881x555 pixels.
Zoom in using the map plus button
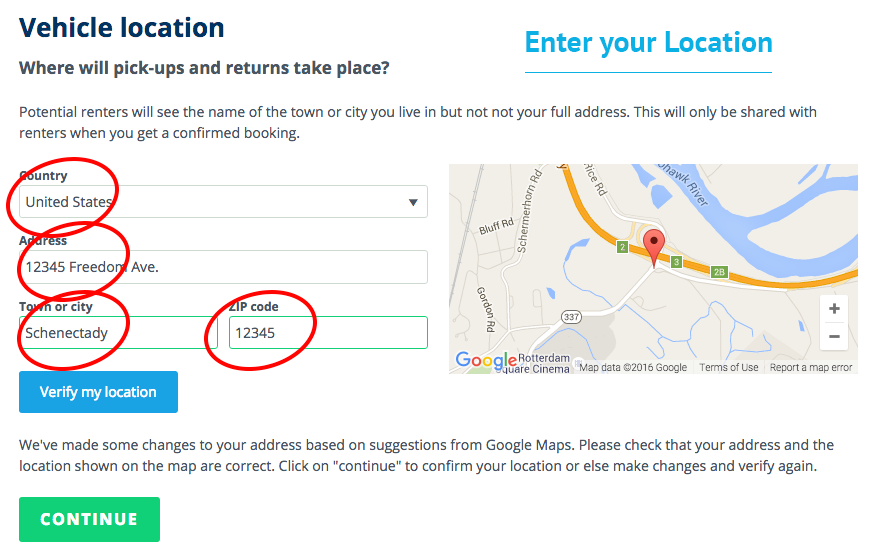(834, 308)
